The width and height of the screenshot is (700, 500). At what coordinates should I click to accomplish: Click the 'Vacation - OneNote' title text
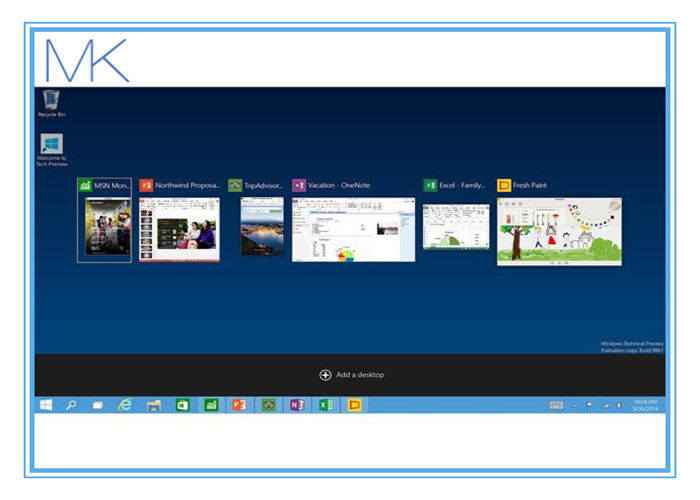(x=339, y=185)
